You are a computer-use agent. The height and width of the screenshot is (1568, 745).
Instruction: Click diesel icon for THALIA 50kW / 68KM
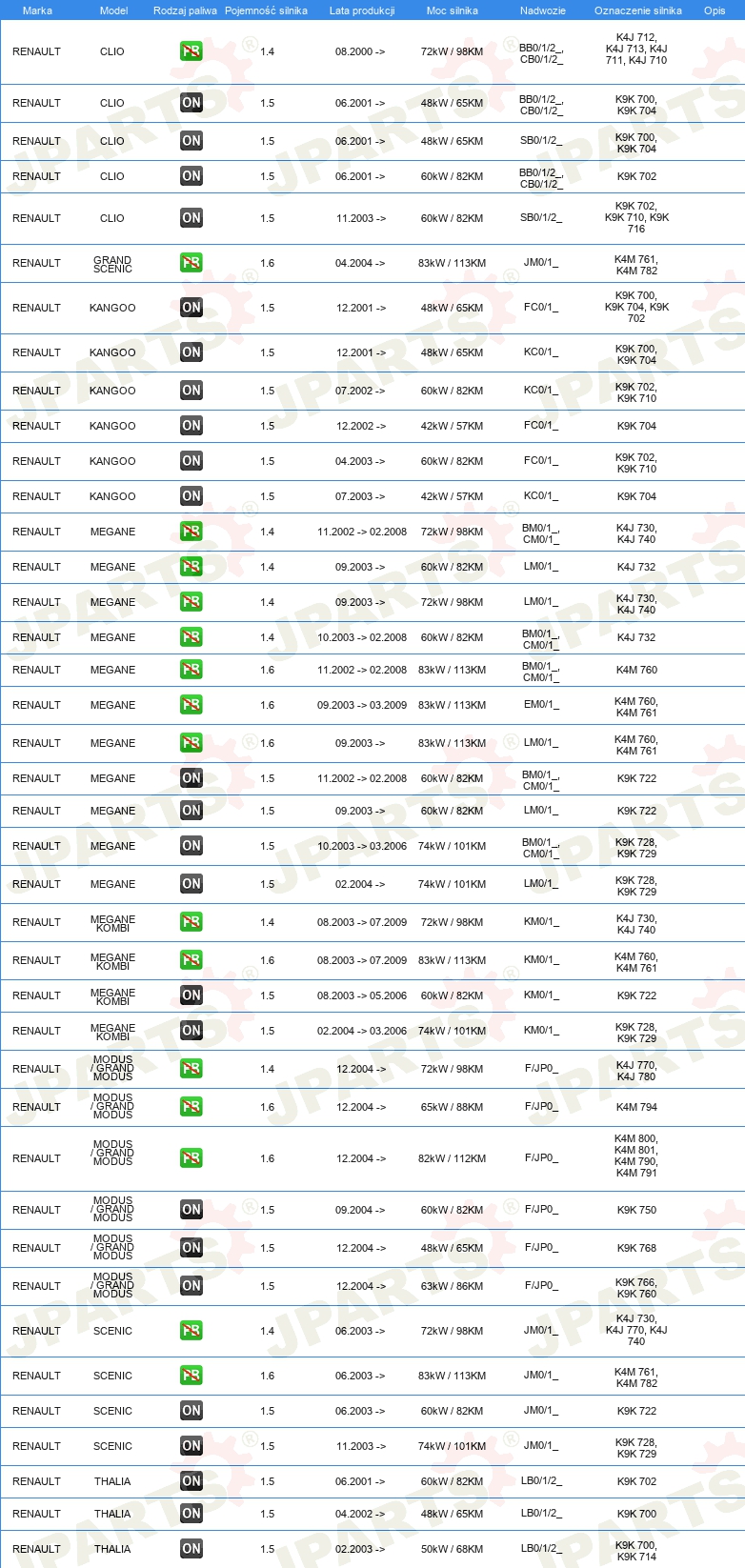191,1549
